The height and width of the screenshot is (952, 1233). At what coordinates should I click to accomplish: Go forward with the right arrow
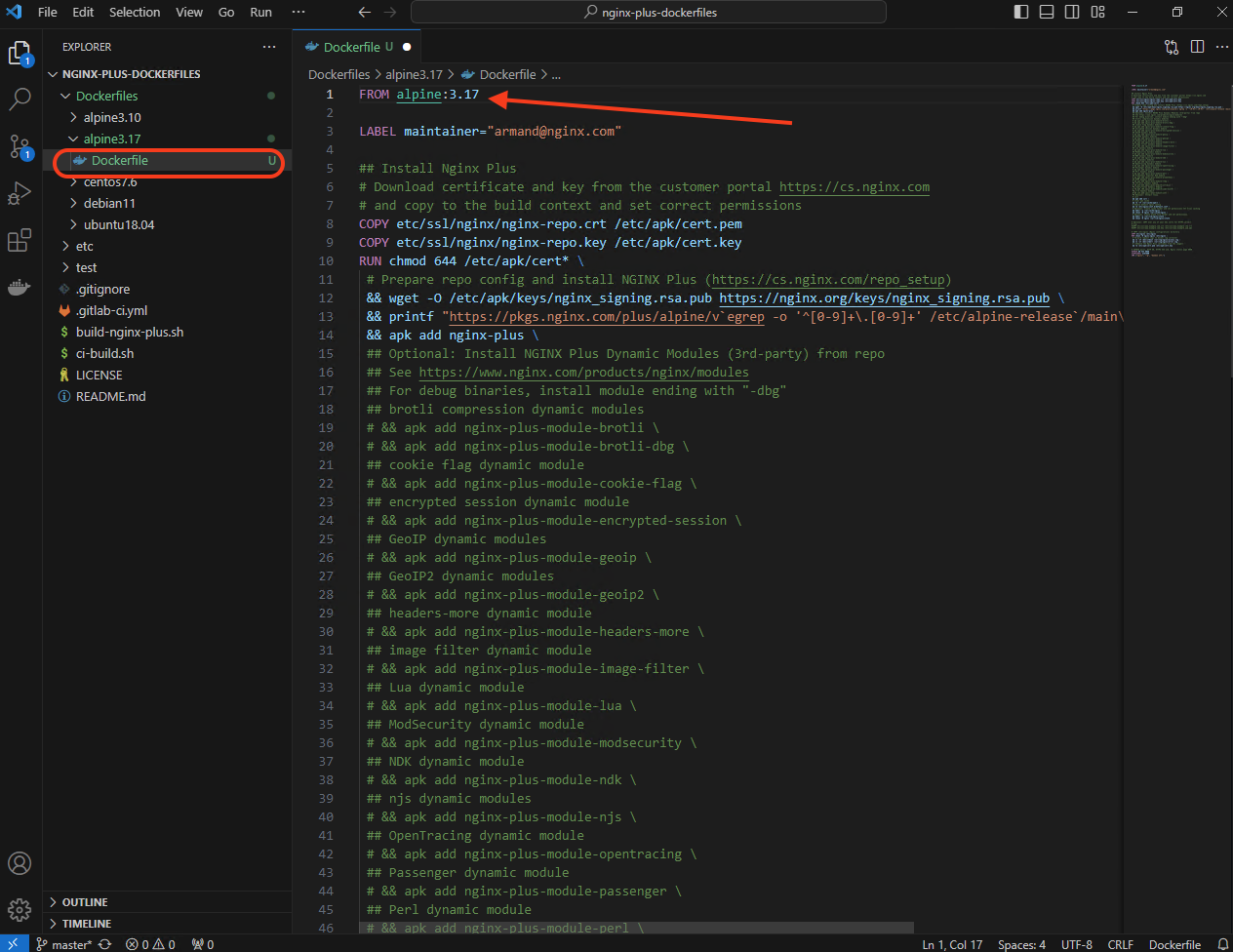pos(390,12)
